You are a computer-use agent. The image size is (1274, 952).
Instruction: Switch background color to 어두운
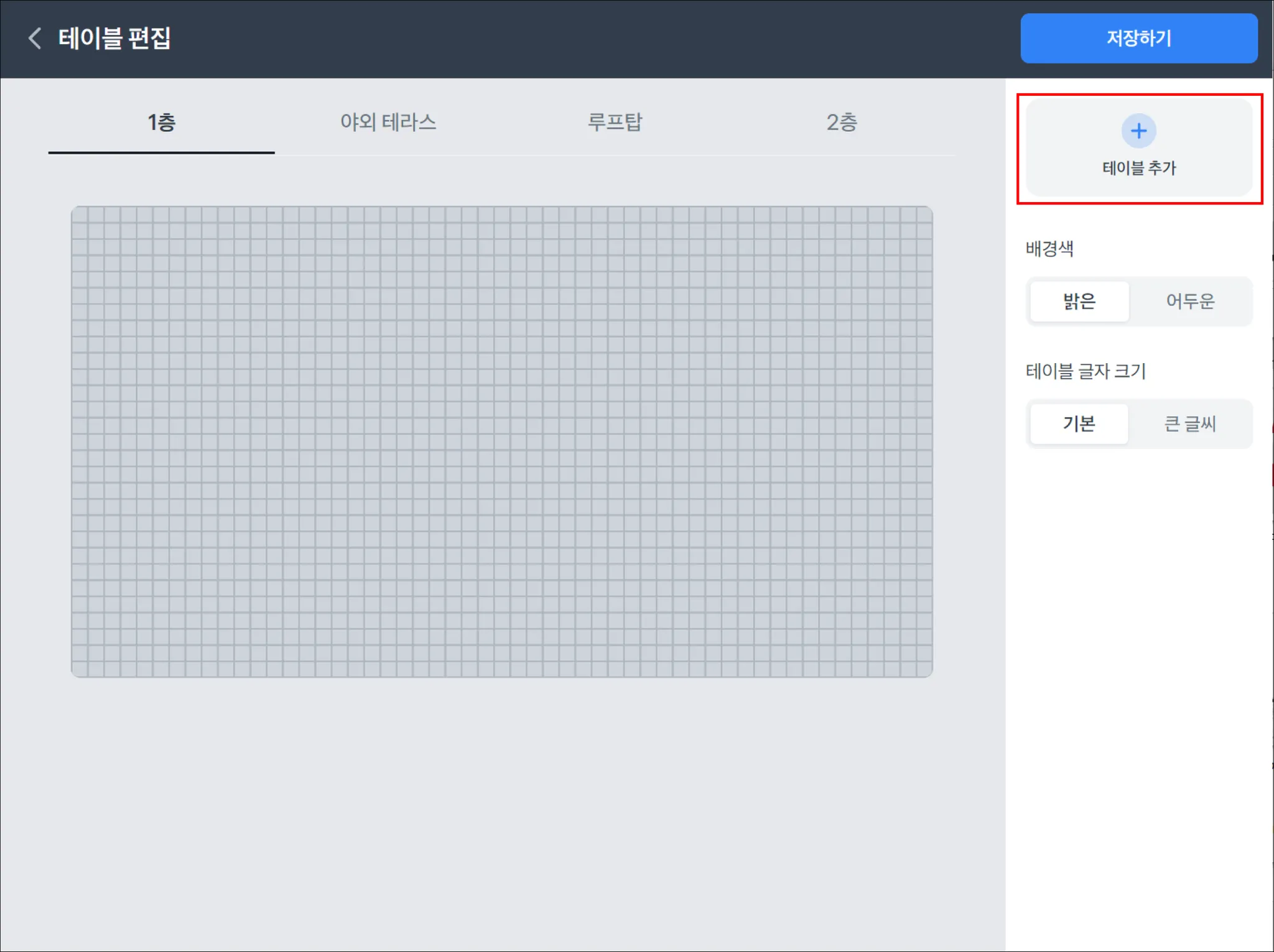[x=1190, y=302]
